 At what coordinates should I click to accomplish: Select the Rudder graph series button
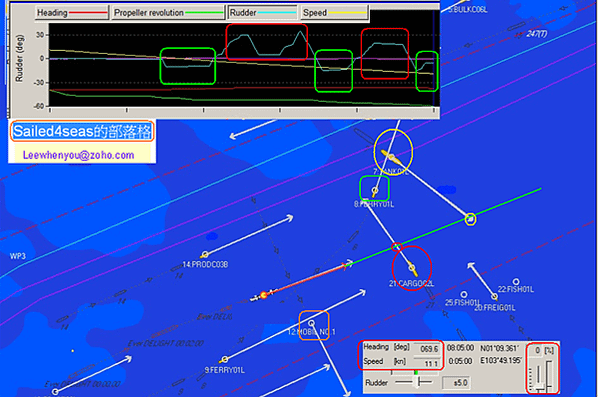pos(262,13)
